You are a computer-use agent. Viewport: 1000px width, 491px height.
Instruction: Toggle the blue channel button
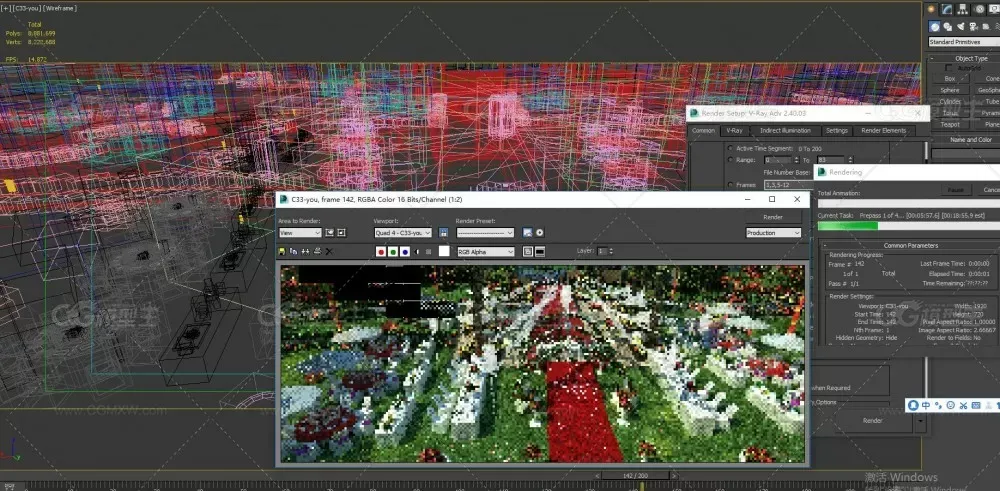(406, 252)
